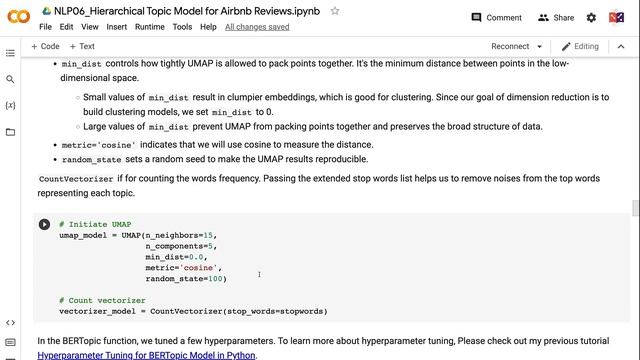Click the umap_model = UMAP(n_neighbors=15 line
This screenshot has width=640, height=360.
[138, 236]
